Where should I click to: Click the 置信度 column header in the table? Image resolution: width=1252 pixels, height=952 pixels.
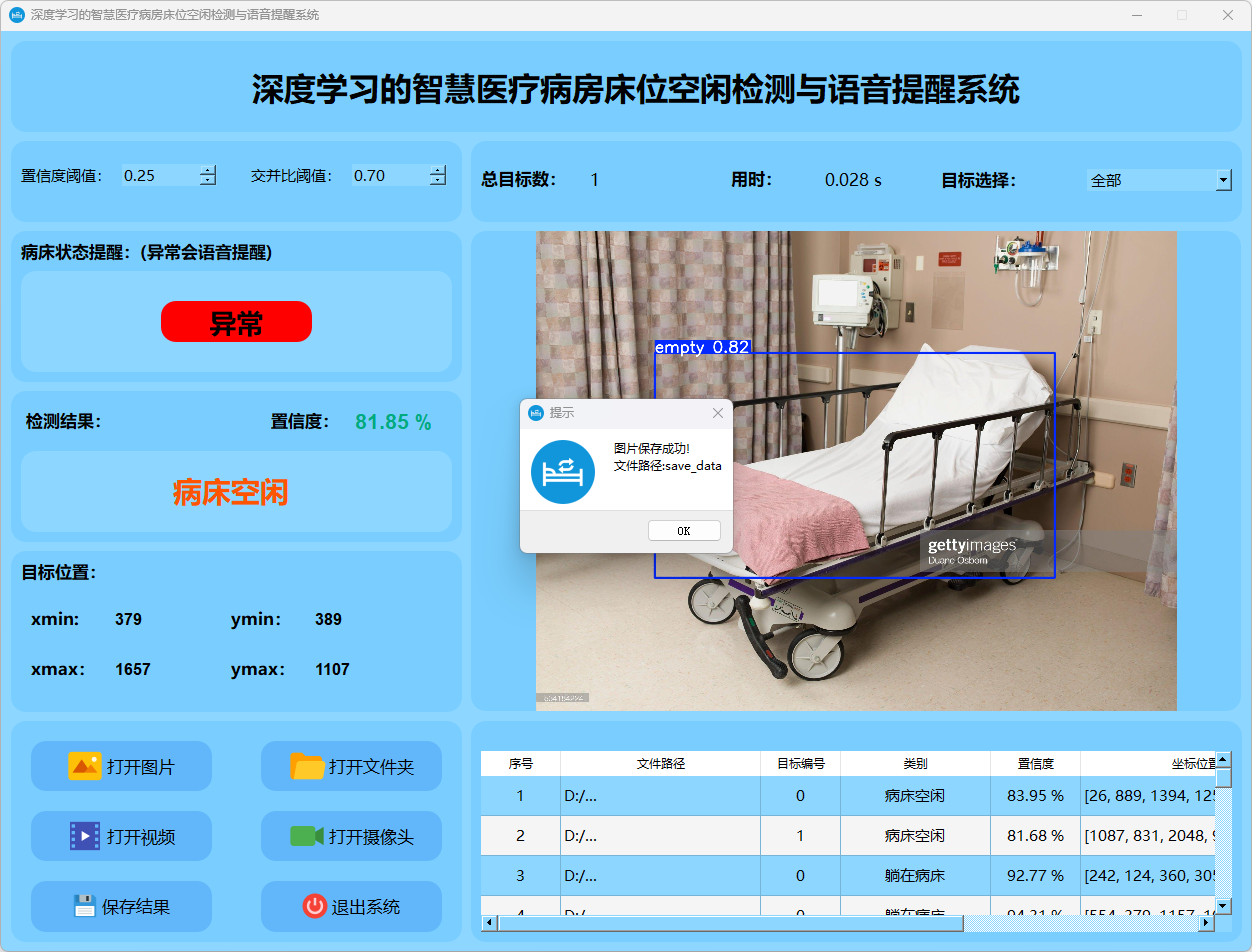(x=1035, y=763)
